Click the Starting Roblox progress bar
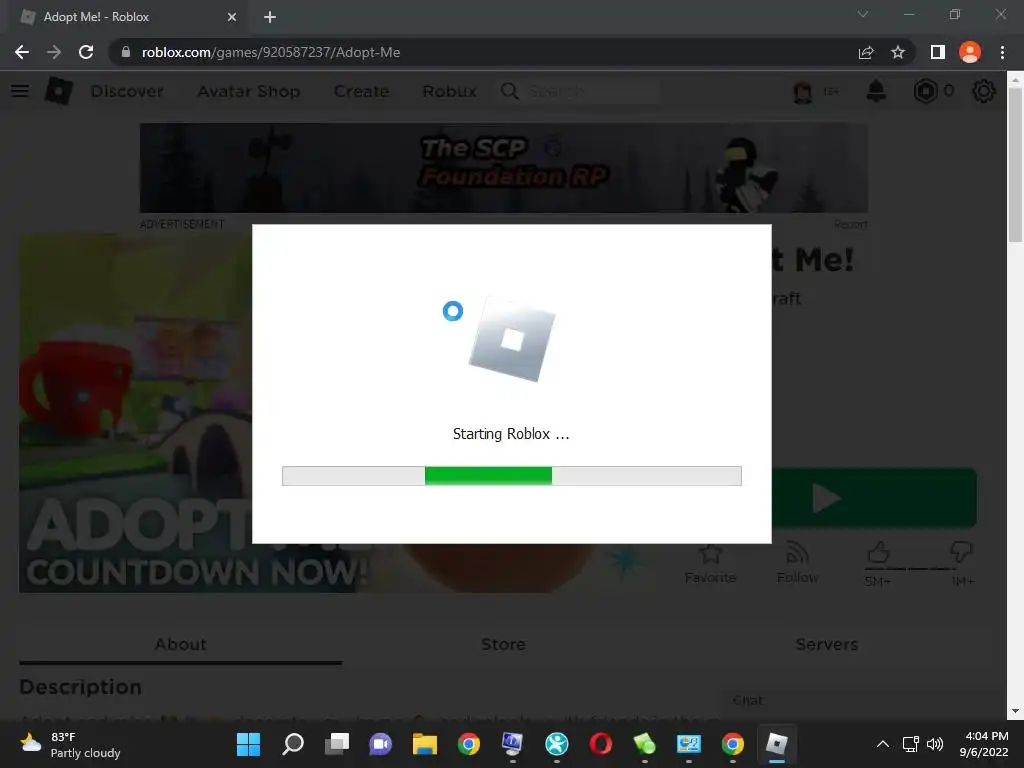The height and width of the screenshot is (768, 1024). [x=511, y=475]
